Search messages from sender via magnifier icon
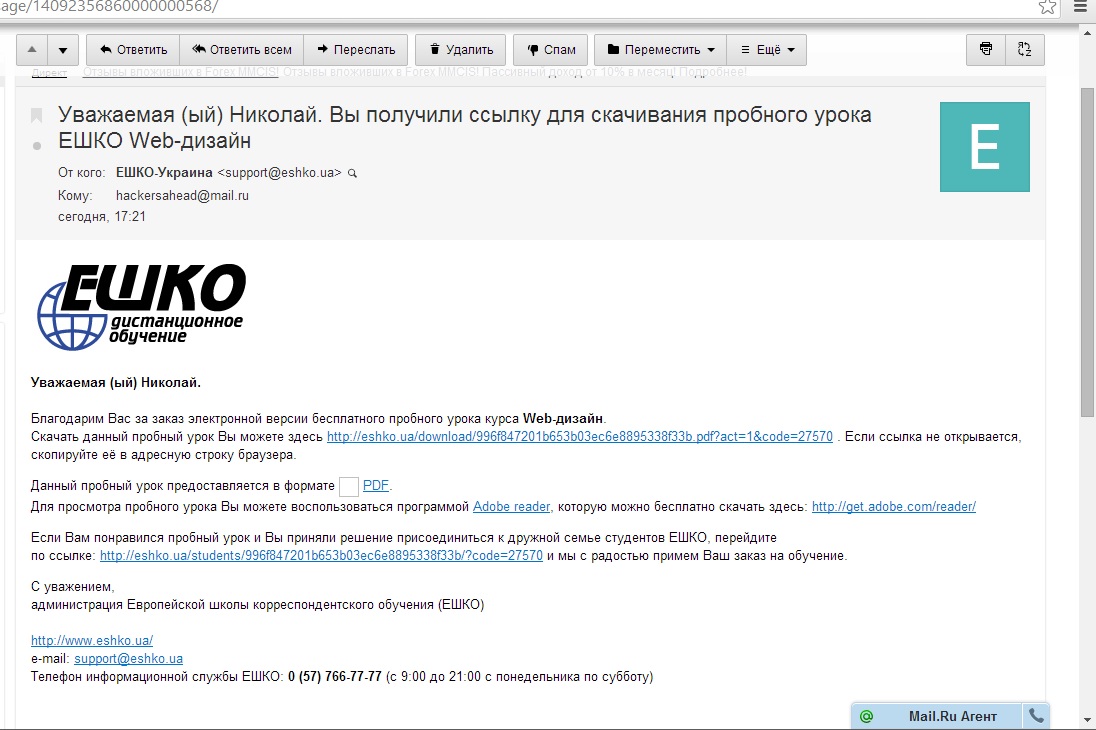 (352, 173)
